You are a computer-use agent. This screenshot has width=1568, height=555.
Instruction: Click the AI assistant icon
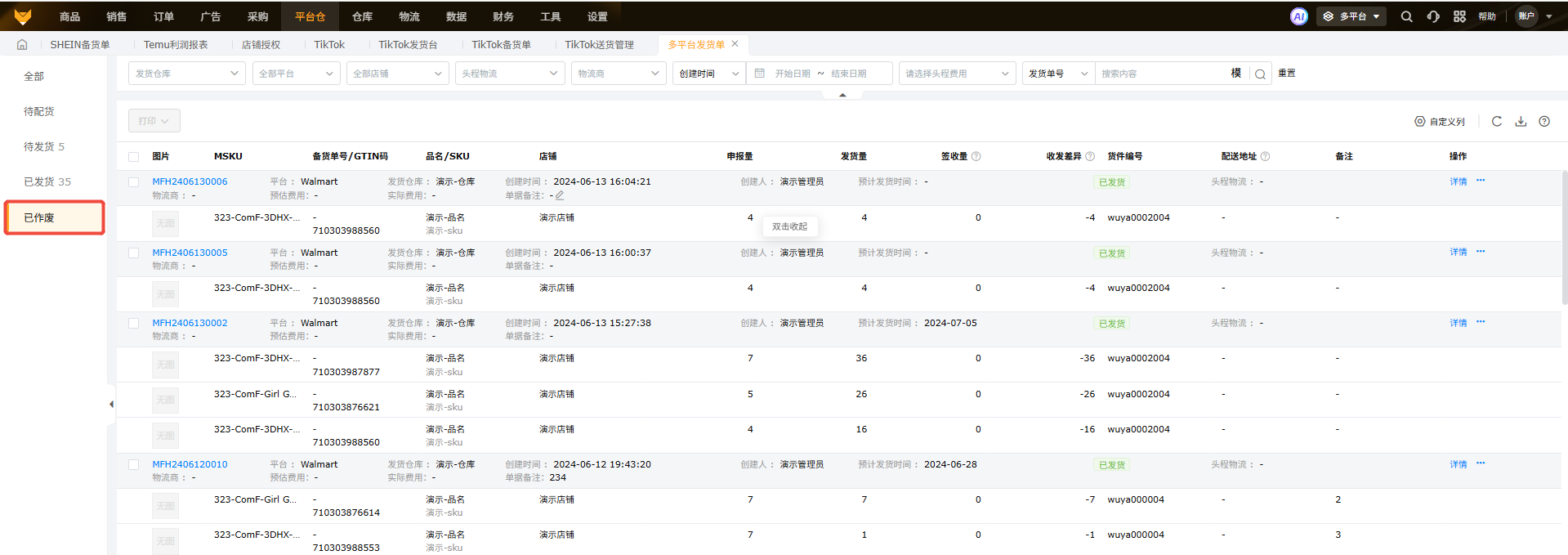coord(1298,16)
